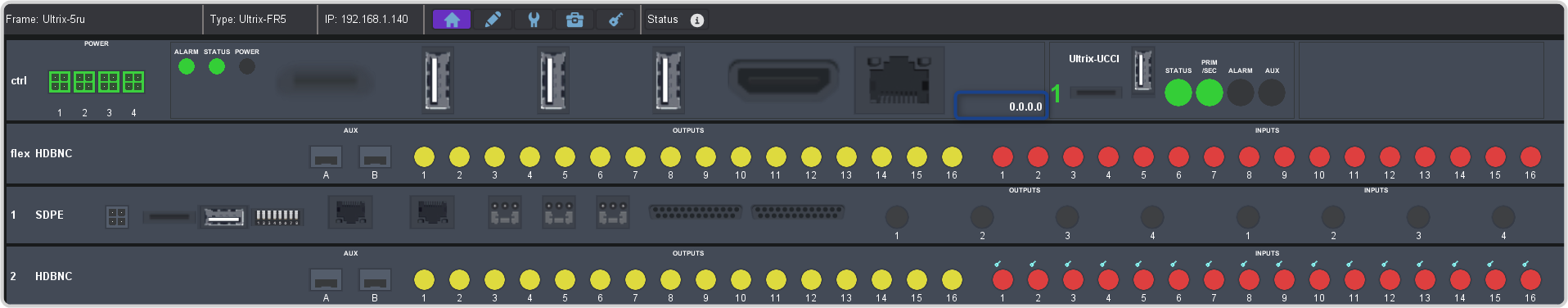Select input 1 on slot 2 HDBNC
The height and width of the screenshot is (308, 1568).
coord(1003,279)
